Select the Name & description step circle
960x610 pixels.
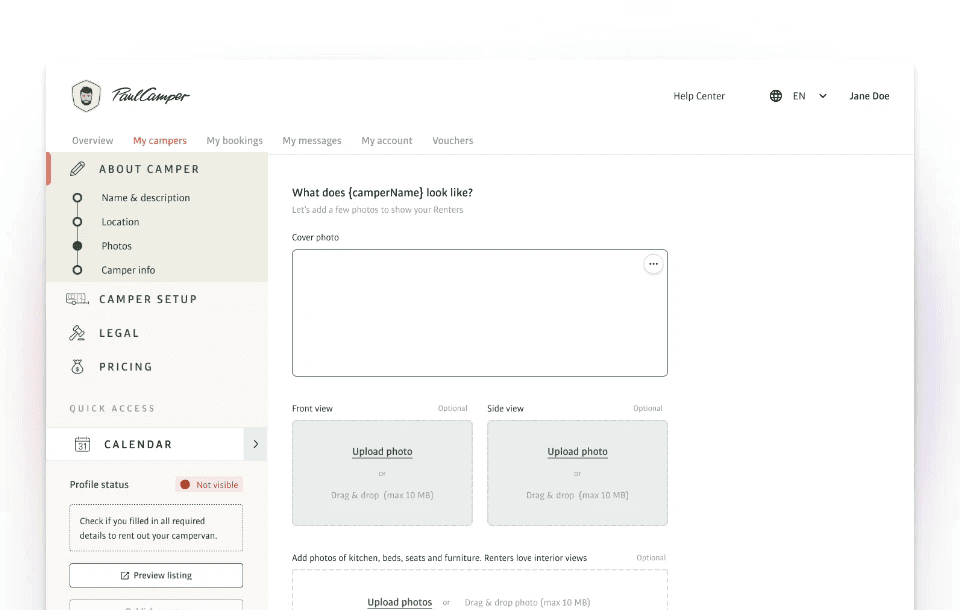coord(77,198)
